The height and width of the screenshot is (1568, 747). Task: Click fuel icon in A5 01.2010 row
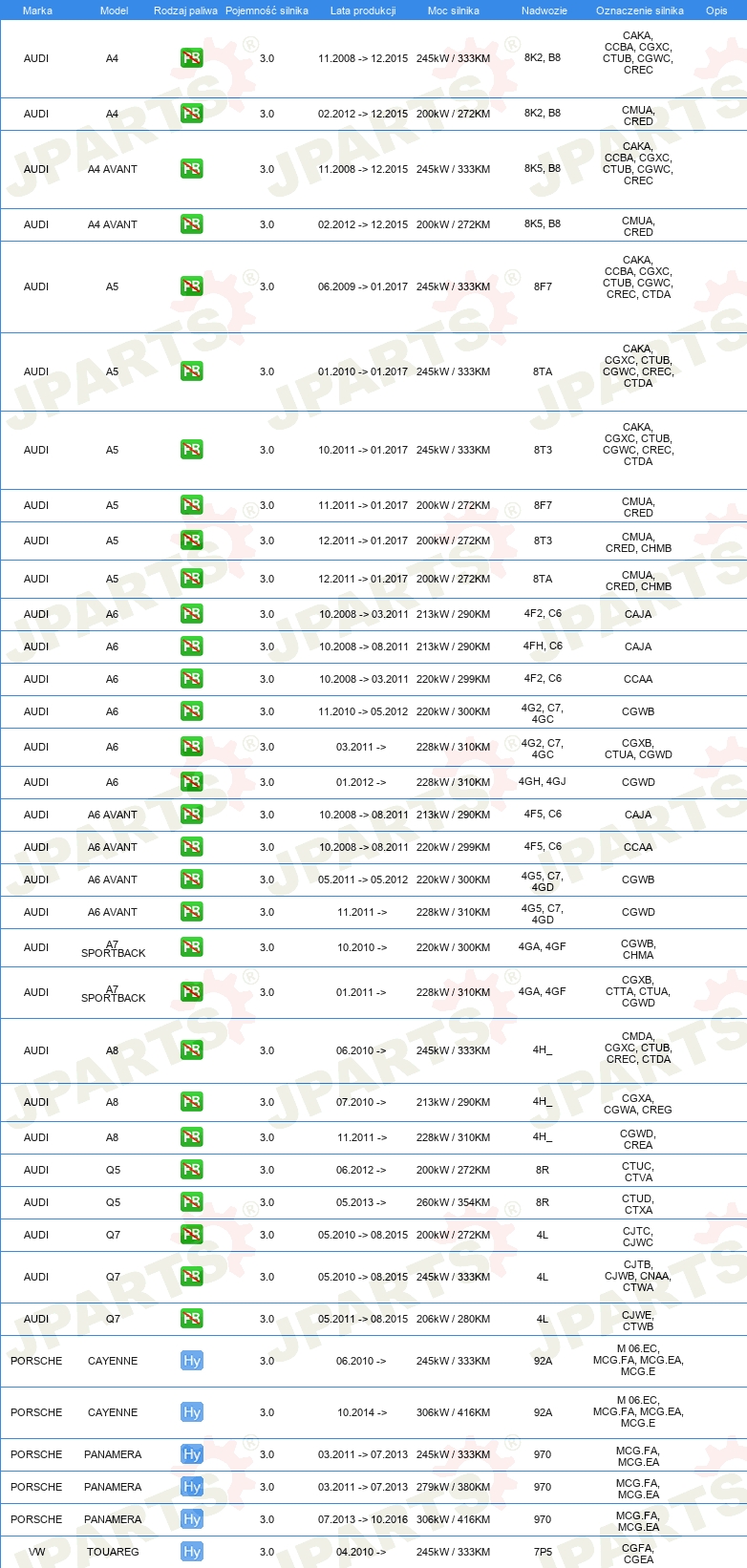(x=192, y=371)
